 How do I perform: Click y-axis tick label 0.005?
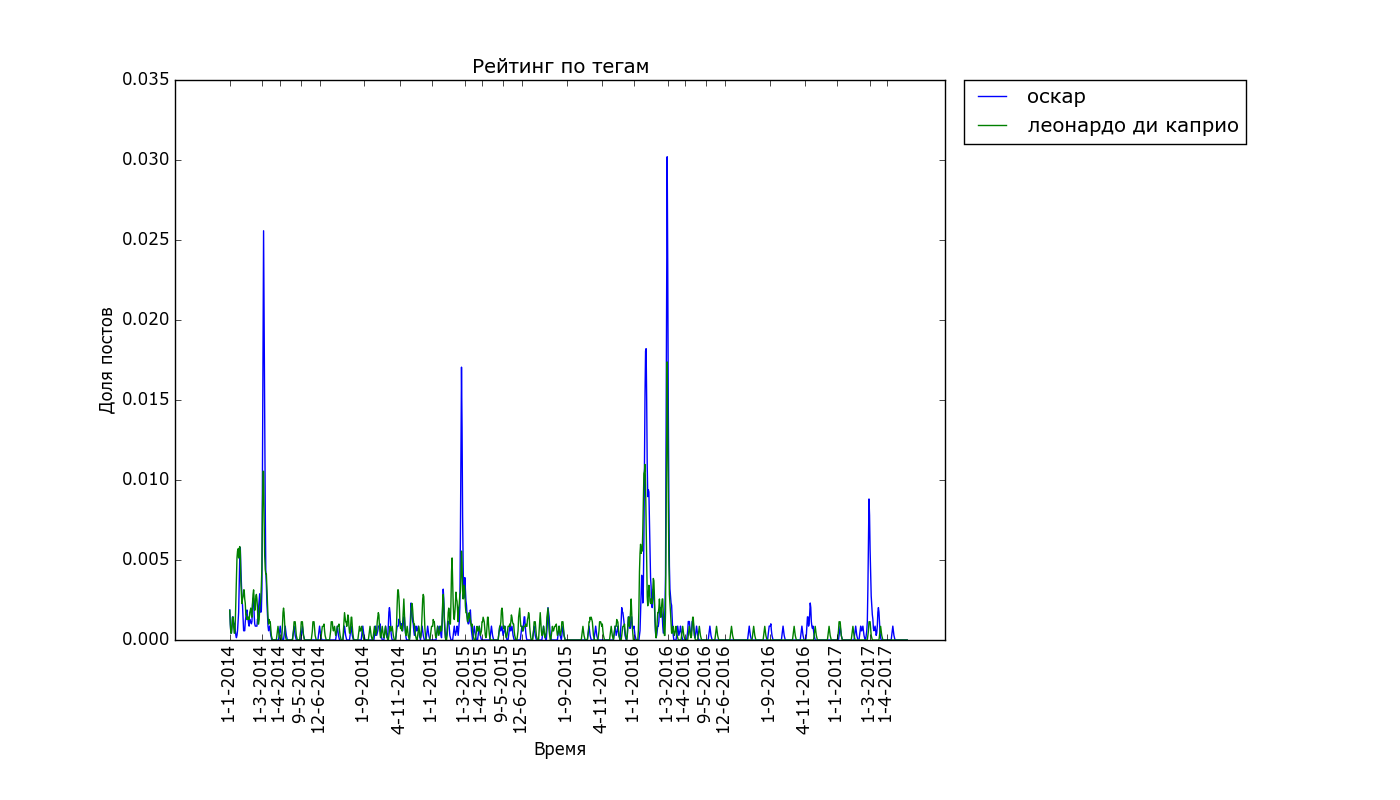[145, 560]
